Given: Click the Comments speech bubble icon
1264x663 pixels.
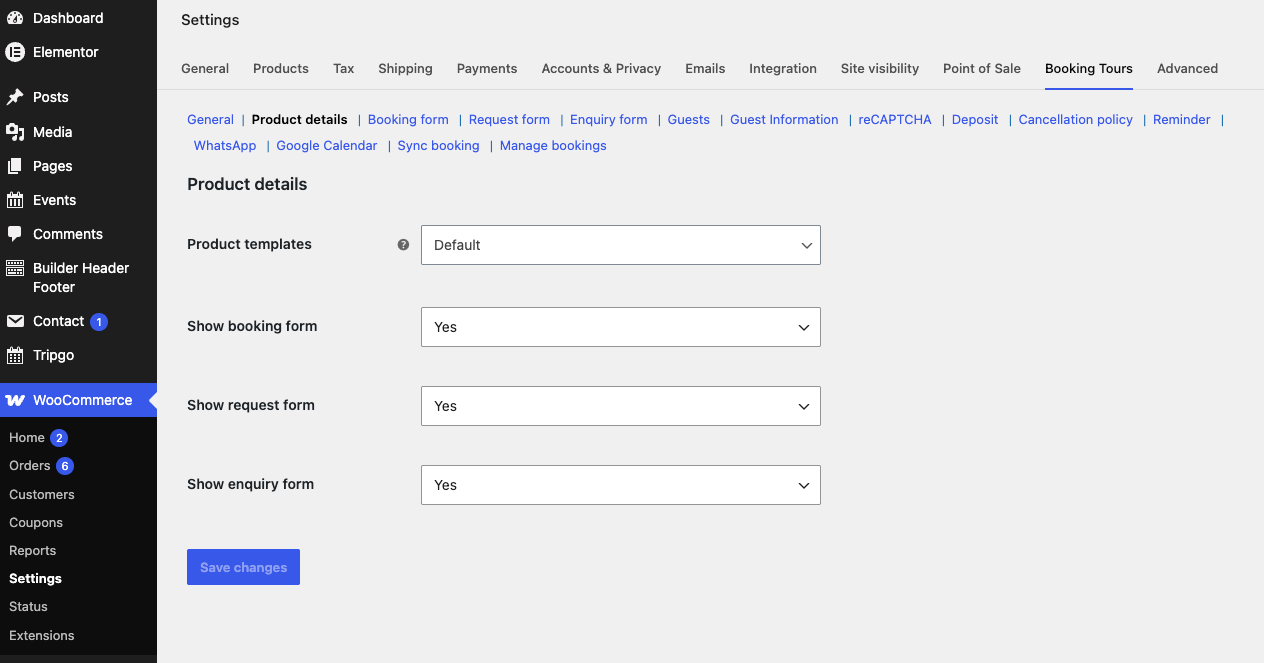Looking at the screenshot, I should coord(15,234).
